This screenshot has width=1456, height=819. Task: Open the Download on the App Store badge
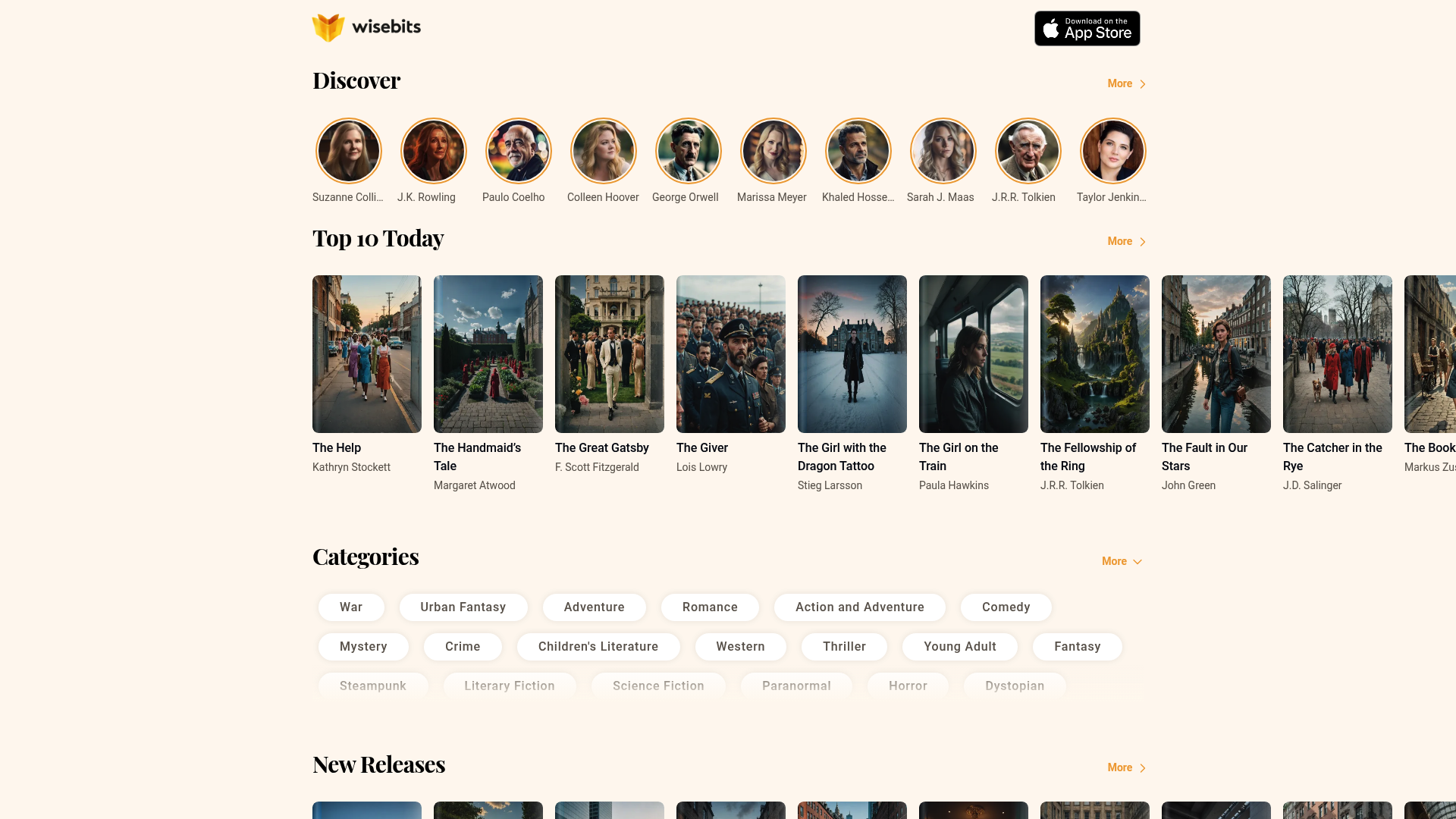1087,28
